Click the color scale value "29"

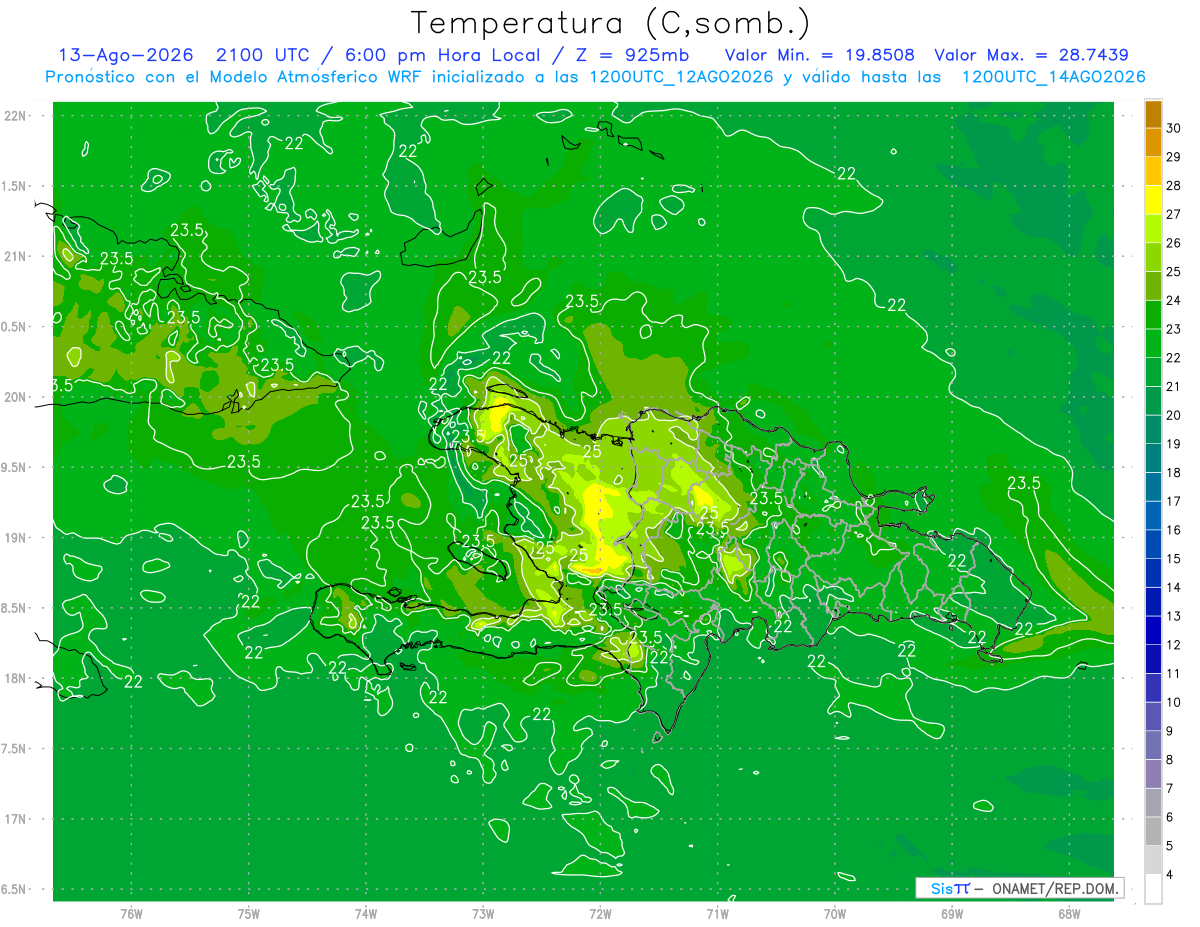tap(1174, 157)
